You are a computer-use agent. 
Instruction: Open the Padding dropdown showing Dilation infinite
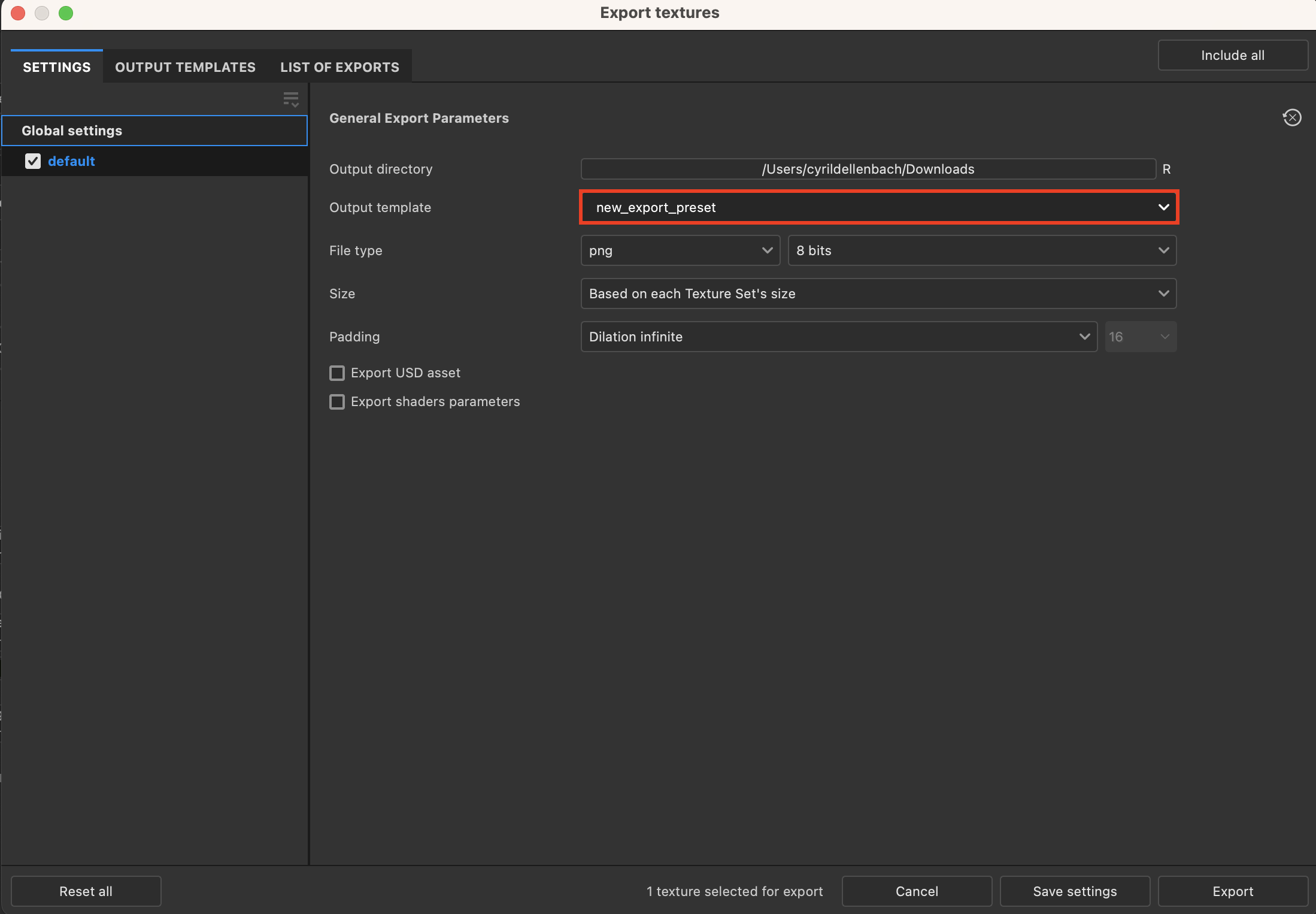(838, 337)
